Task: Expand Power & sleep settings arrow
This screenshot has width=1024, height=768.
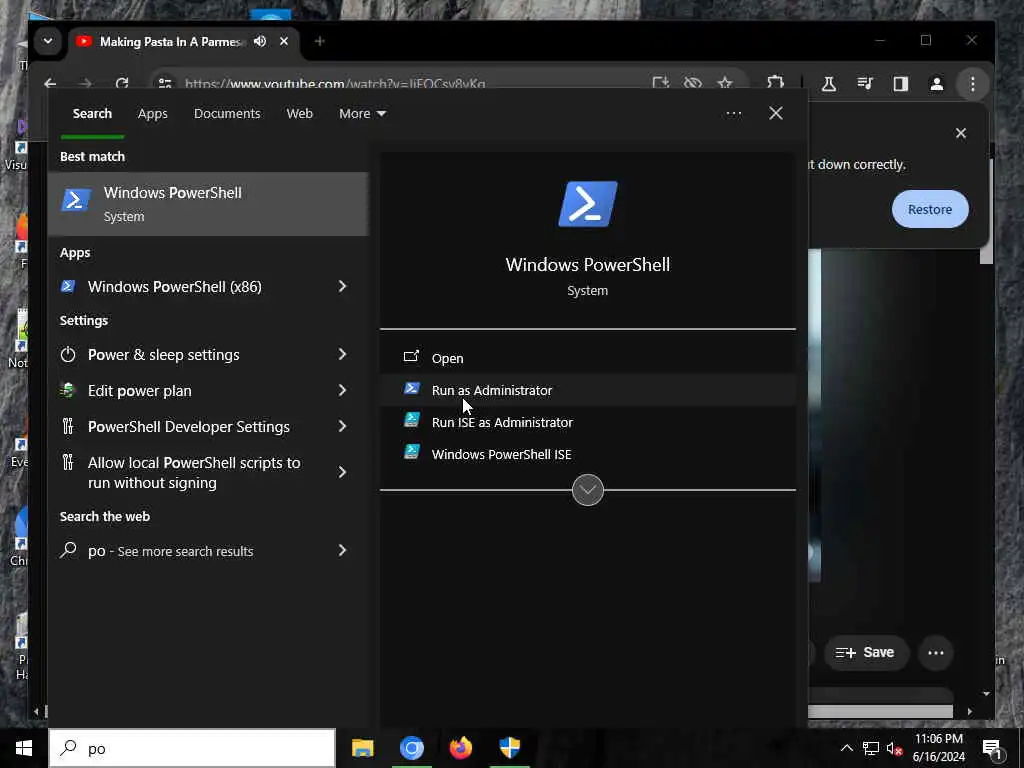Action: pos(342,355)
